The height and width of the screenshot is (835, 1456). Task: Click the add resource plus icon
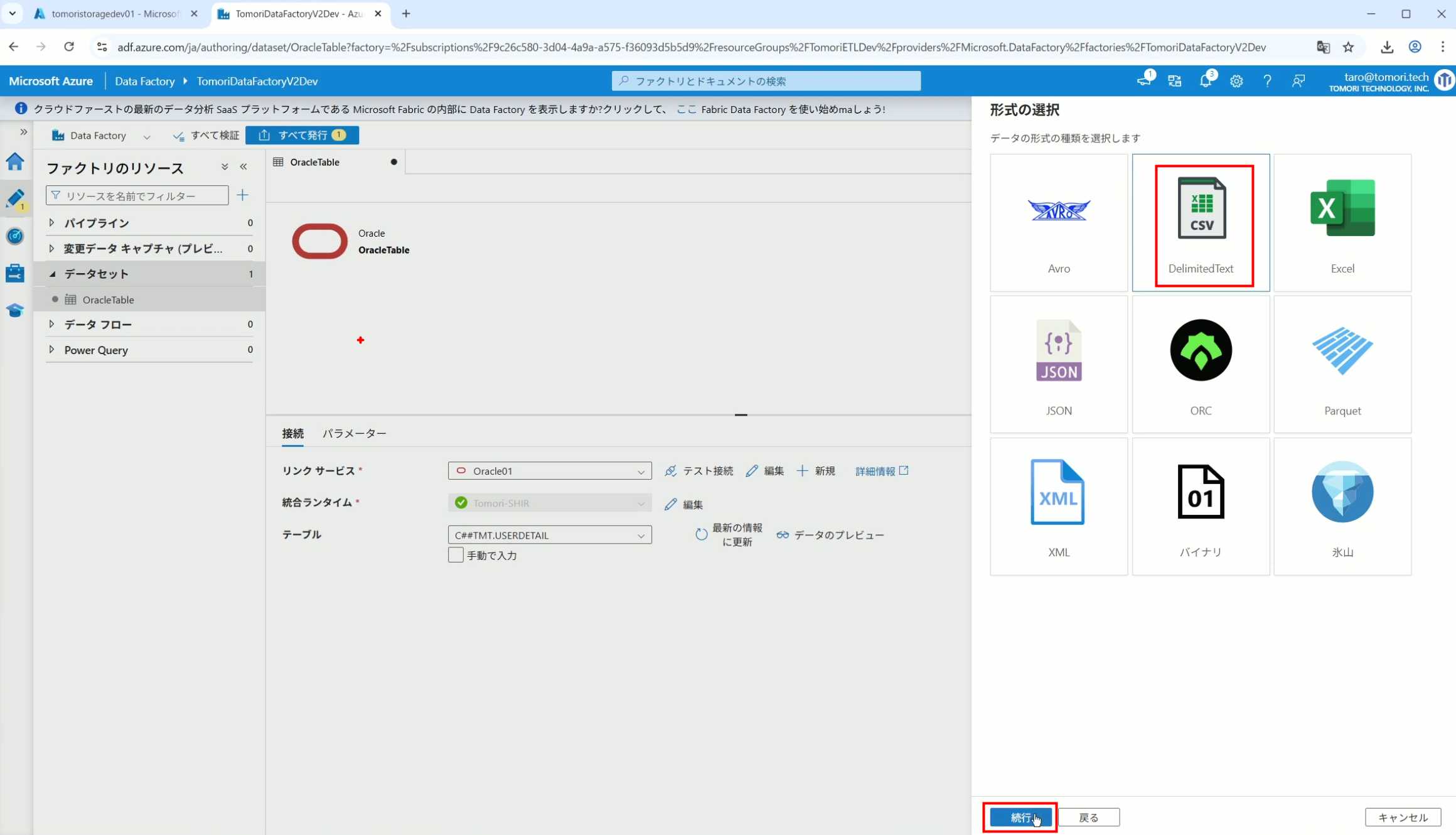coord(243,195)
